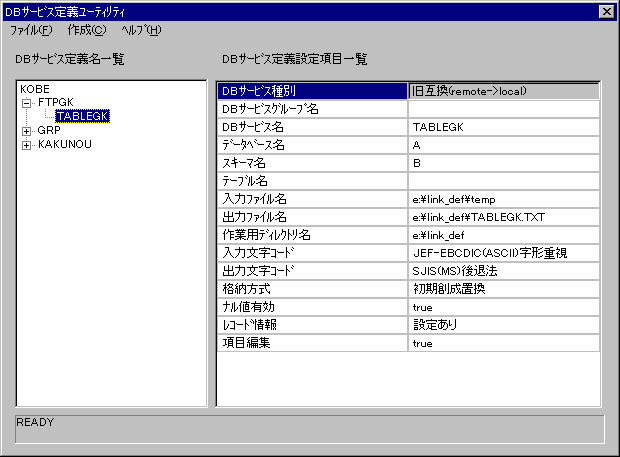This screenshot has width=620, height=457.
Task: Select the レコード情報 row label
Action: [x=312, y=325]
